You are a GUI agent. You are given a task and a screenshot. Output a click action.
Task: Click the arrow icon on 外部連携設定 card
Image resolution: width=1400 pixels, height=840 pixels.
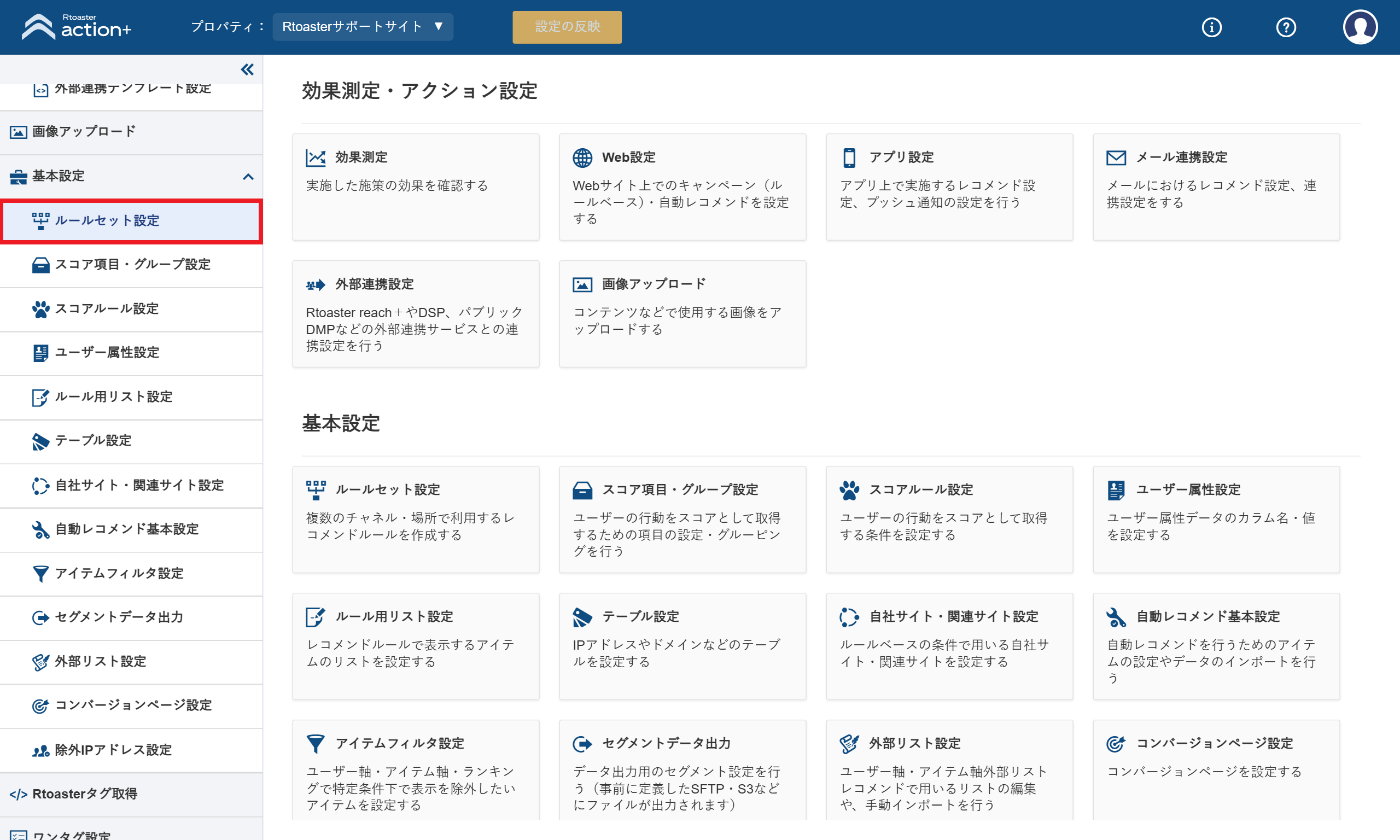tap(316, 284)
